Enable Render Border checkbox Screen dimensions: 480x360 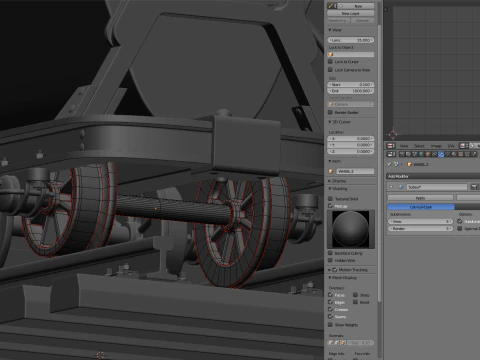[330, 112]
